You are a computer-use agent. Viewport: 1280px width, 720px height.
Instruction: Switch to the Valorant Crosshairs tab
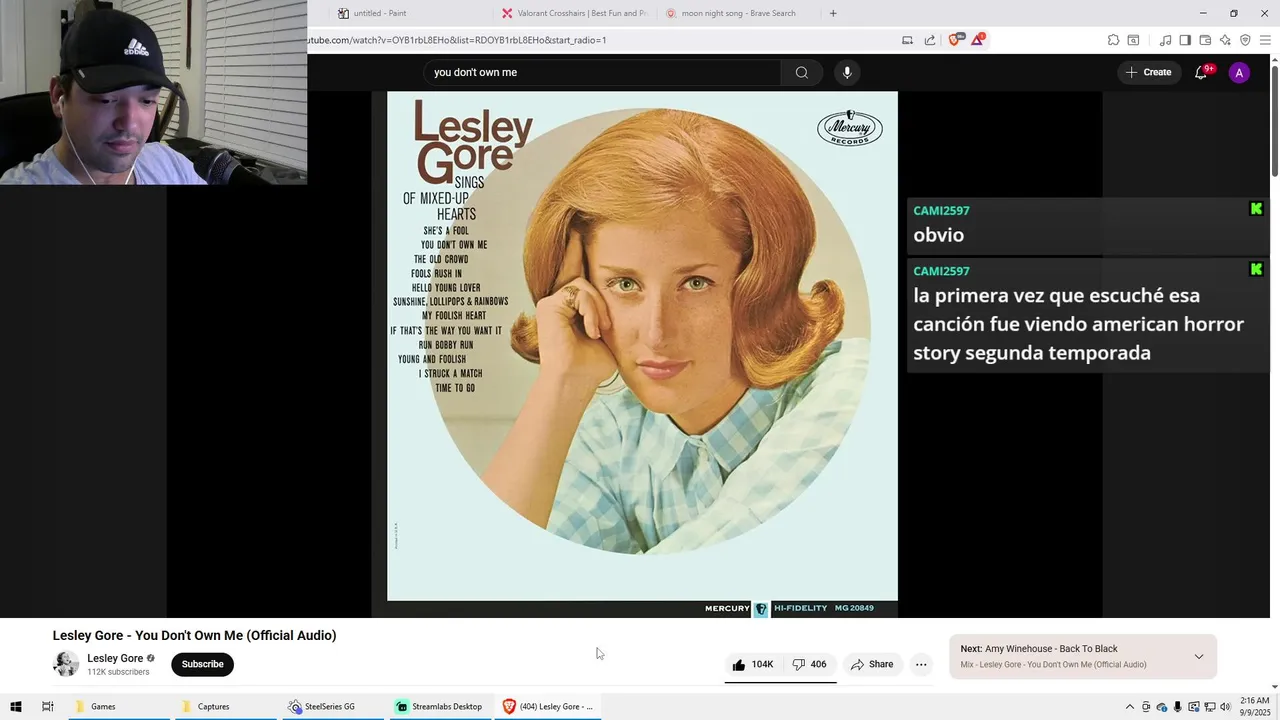(x=573, y=13)
